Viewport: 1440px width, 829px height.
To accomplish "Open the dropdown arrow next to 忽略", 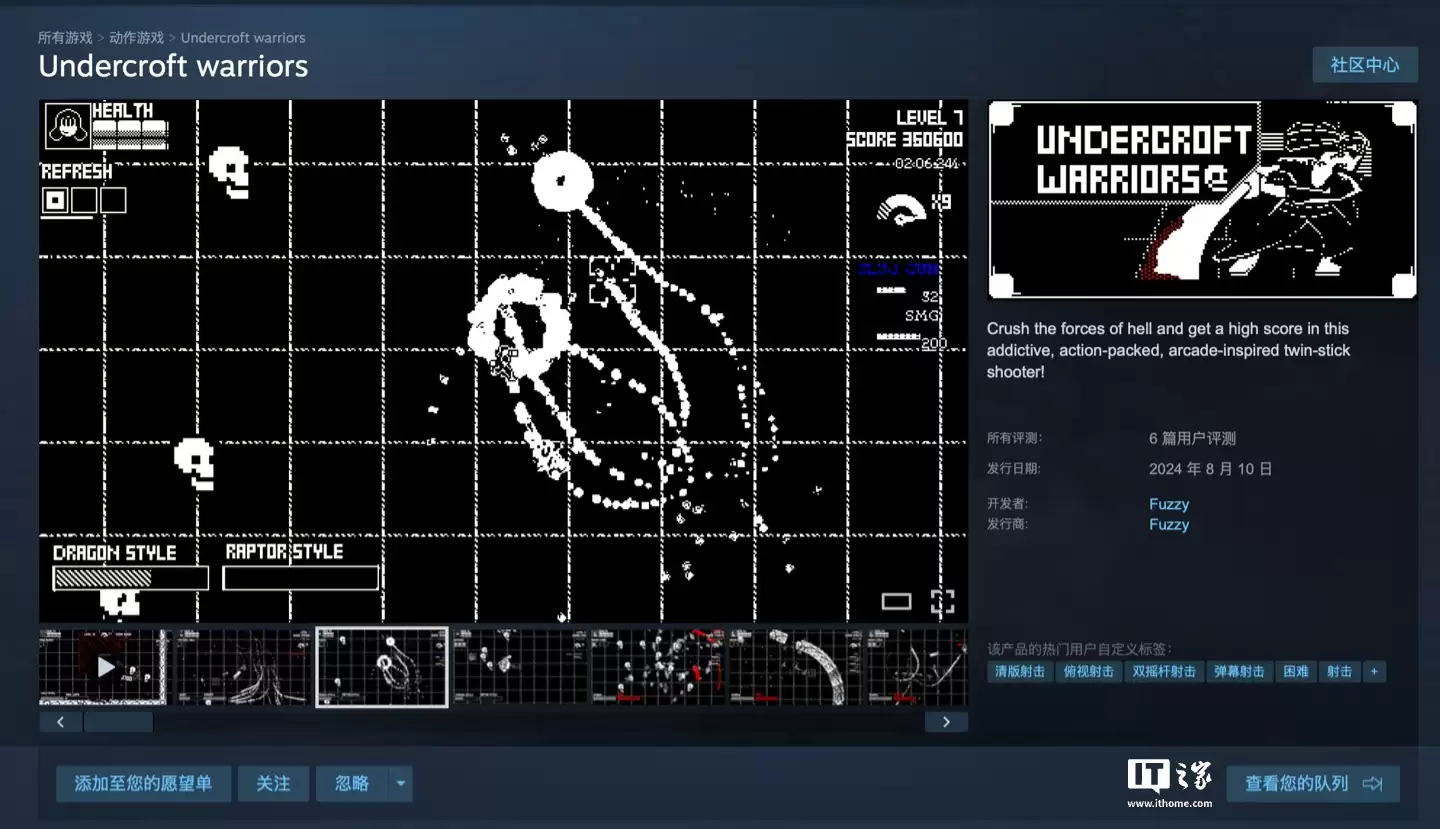I will (x=399, y=784).
